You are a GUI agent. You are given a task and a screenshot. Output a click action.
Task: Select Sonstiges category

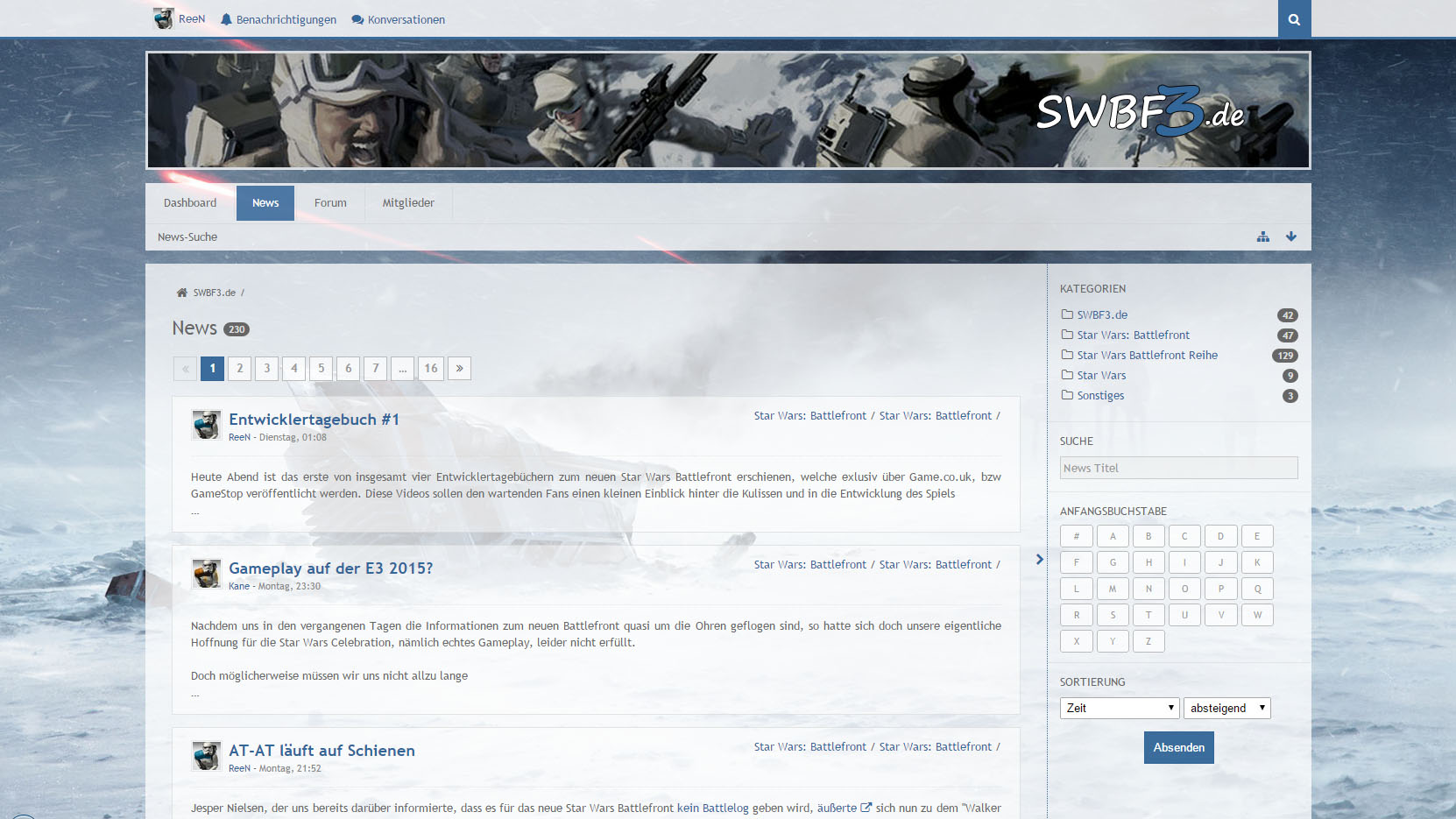pyautogui.click(x=1100, y=395)
